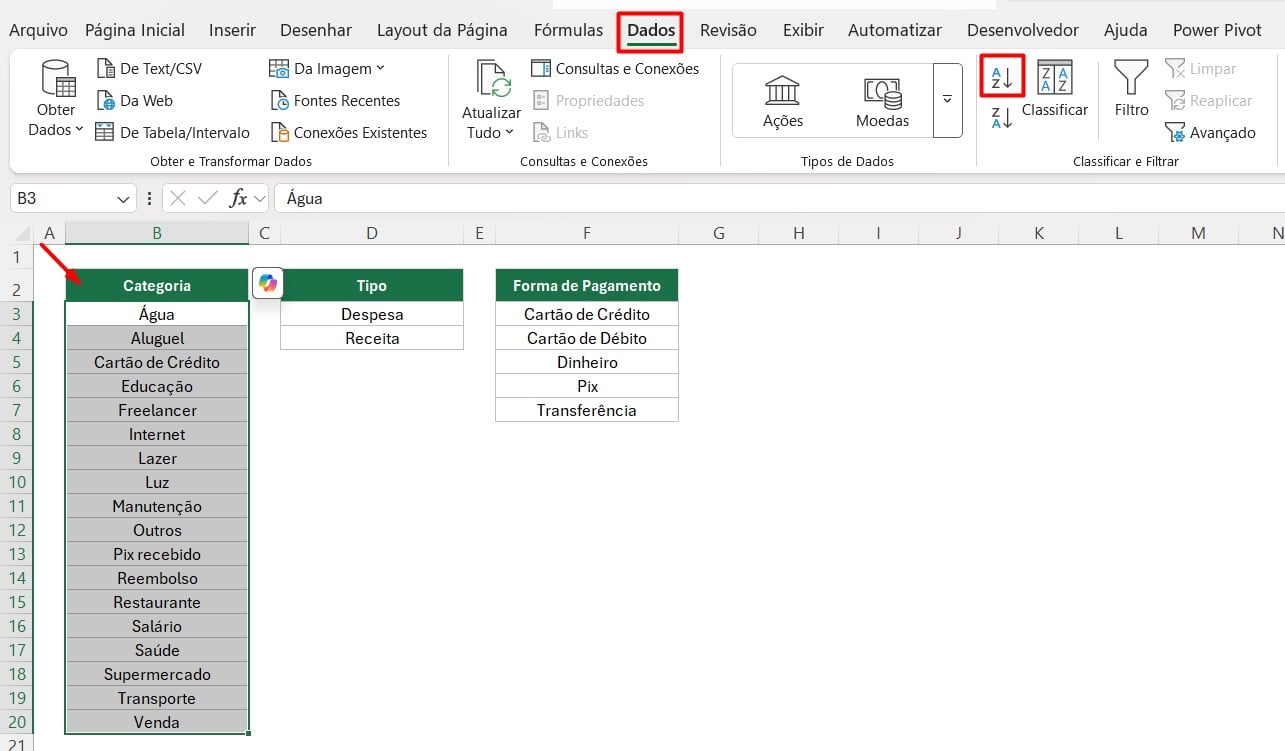Choose Da Web data source

click(135, 101)
